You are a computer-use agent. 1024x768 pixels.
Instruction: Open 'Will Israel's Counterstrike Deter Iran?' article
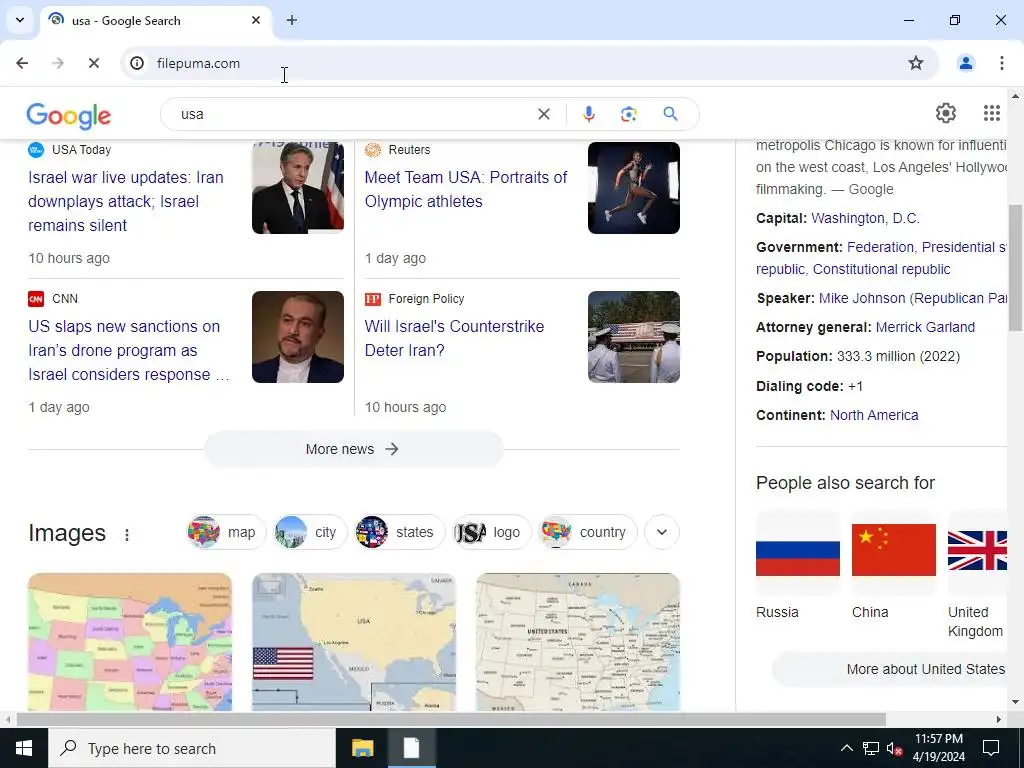454,338
